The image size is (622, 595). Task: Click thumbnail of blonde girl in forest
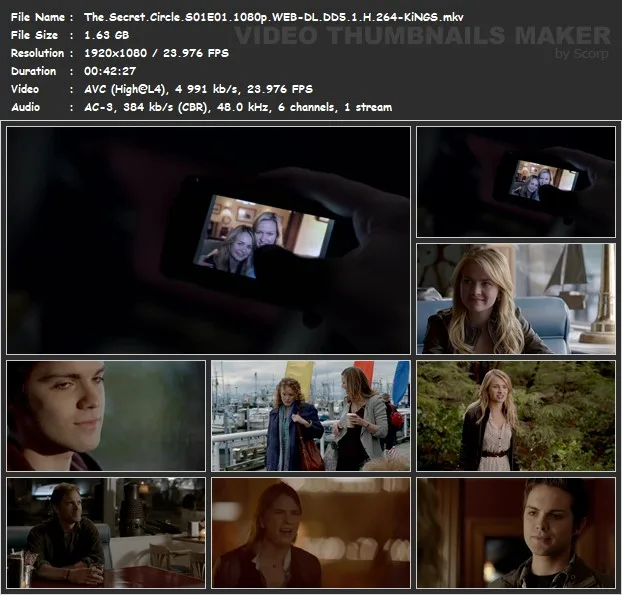point(516,416)
